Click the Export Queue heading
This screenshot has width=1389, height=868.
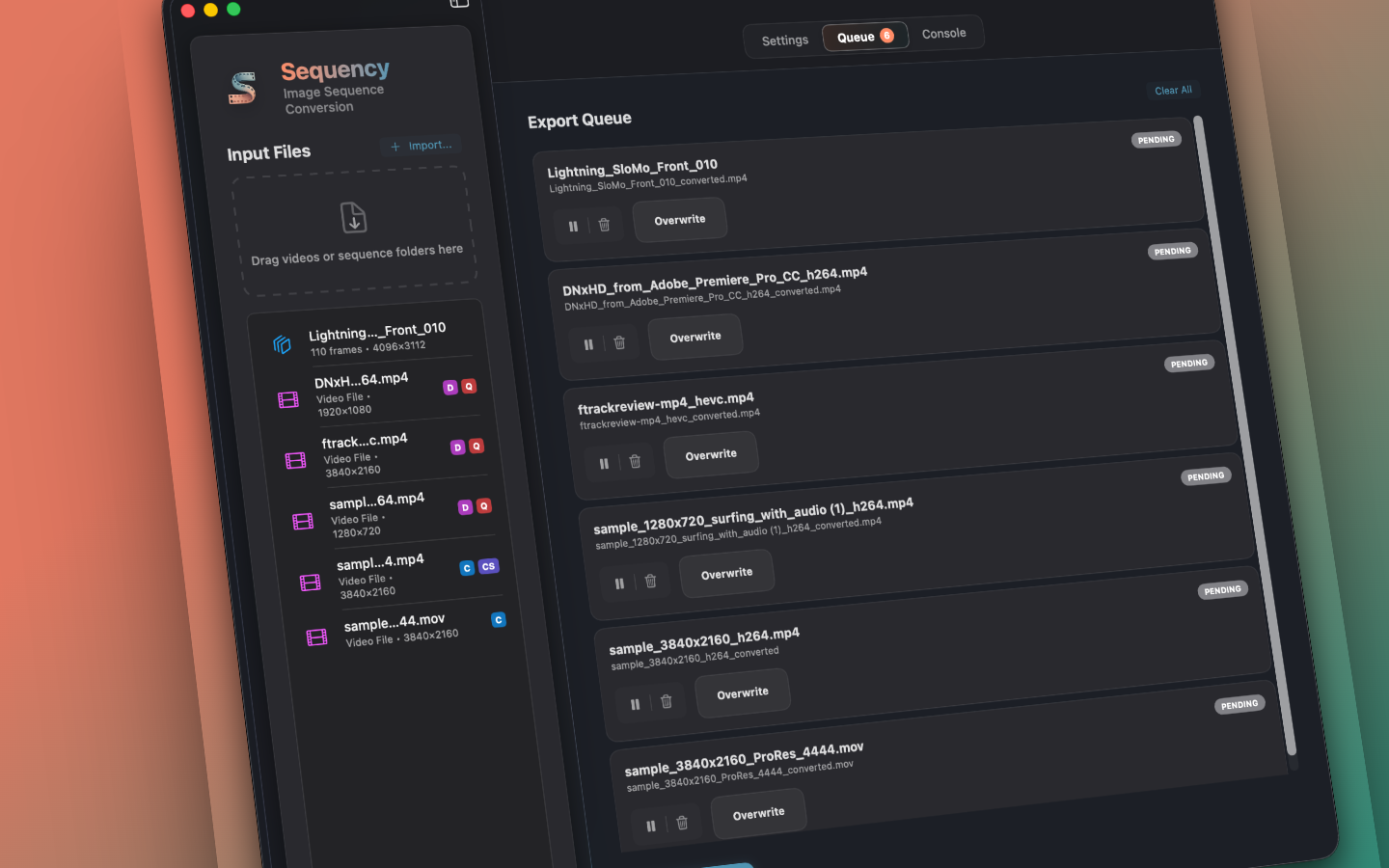tap(580, 121)
